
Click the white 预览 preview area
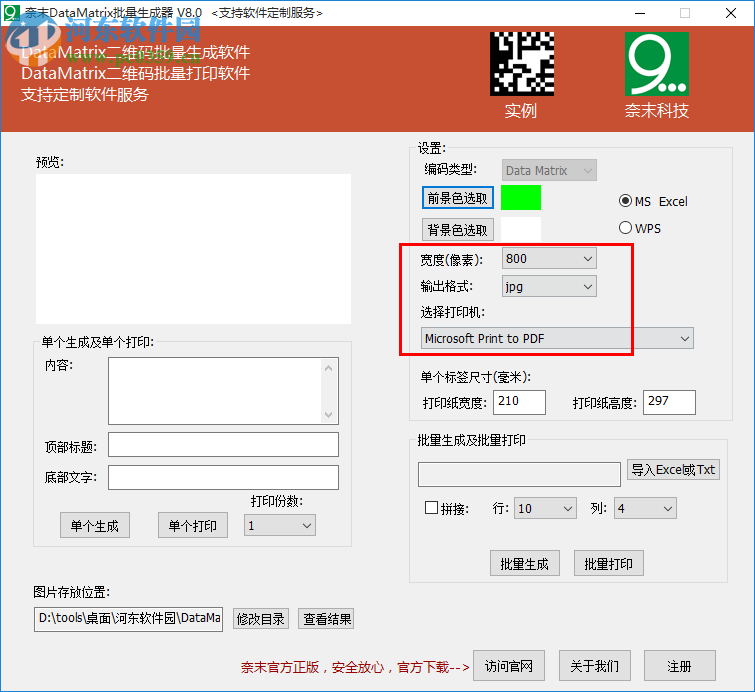[x=194, y=249]
